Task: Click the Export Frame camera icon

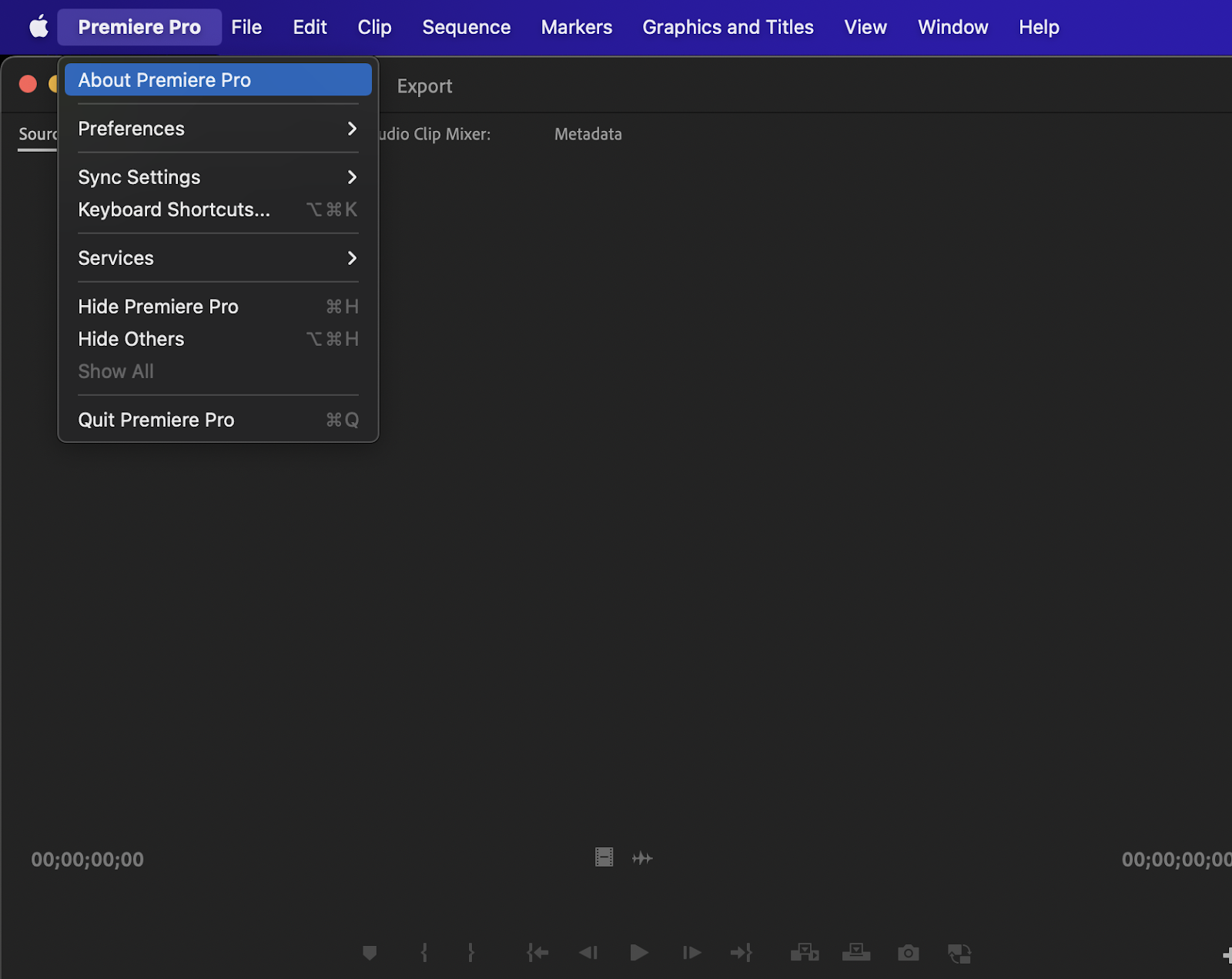Action: click(x=909, y=953)
